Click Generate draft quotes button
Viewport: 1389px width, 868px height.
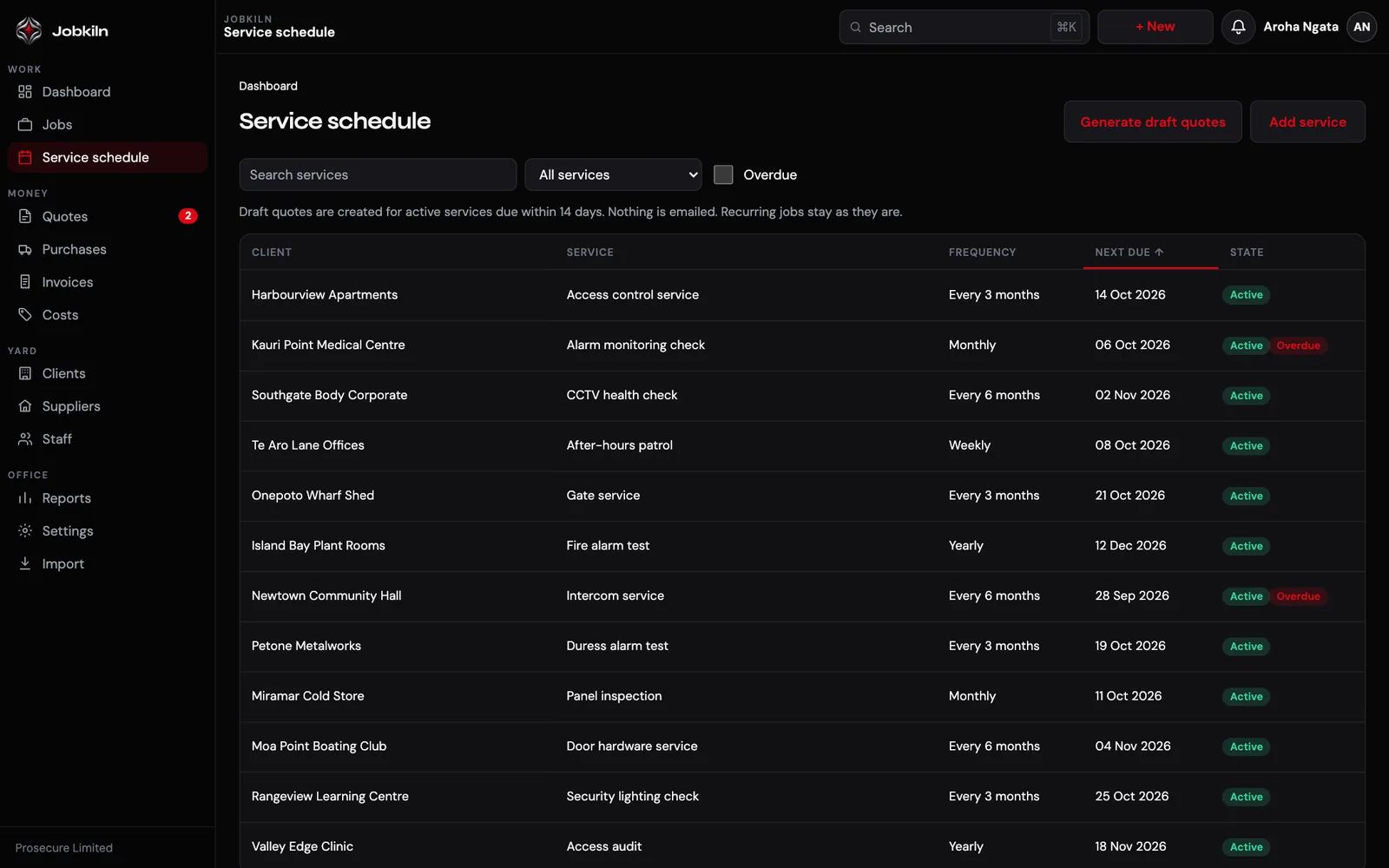pyautogui.click(x=1153, y=122)
